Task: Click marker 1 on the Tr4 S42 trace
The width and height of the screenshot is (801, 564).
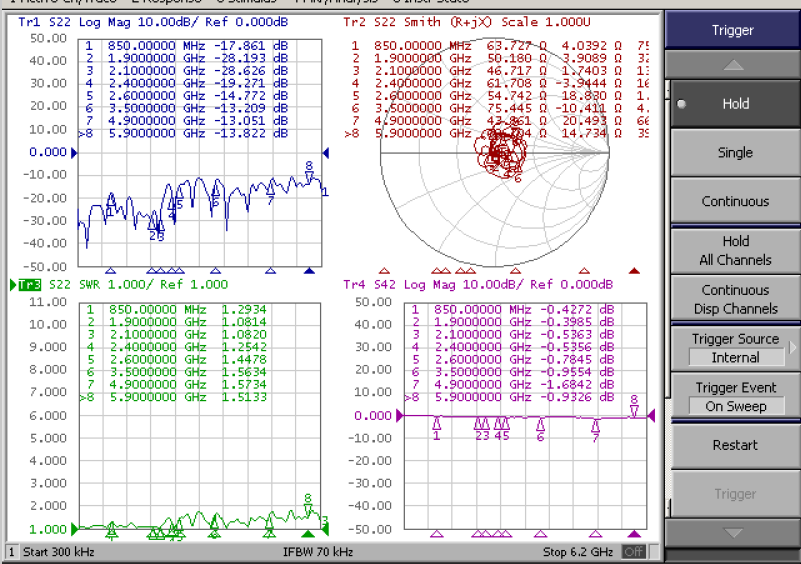Action: click(x=436, y=425)
